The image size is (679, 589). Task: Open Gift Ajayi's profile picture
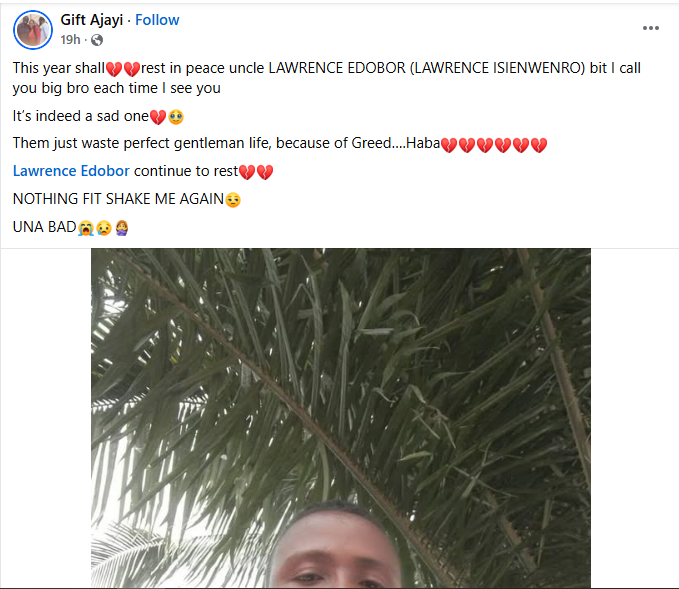[33, 30]
